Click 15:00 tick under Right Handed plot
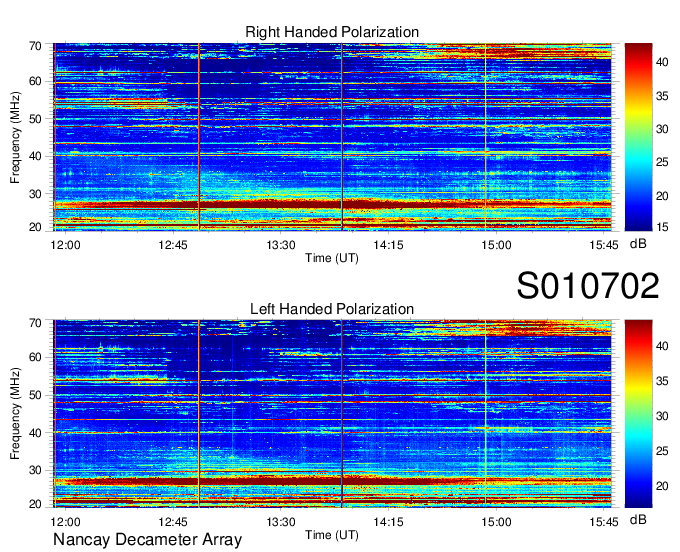680x552 pixels. (496, 245)
